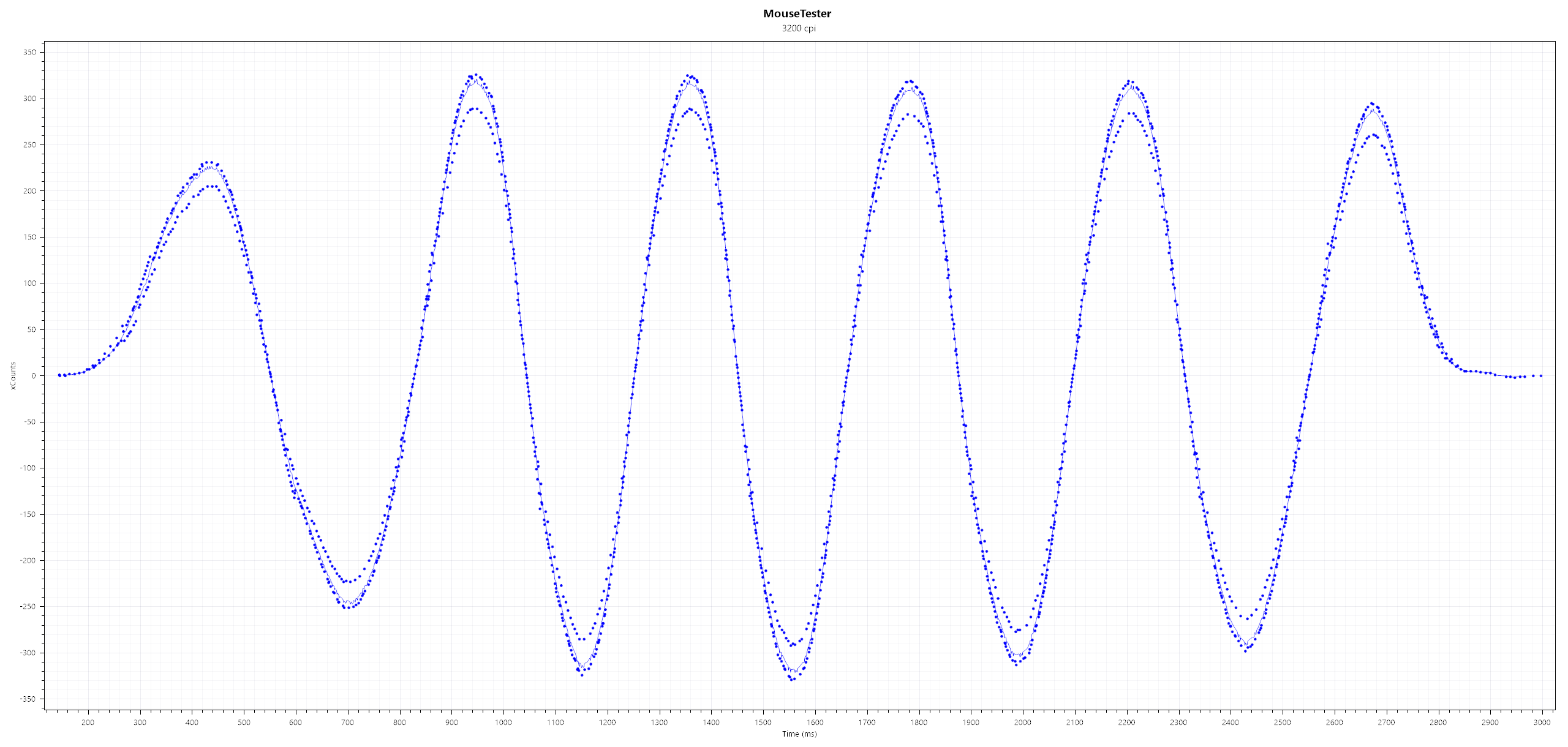Click the 3000 tick on time axis
The image size is (1568, 747).
pyautogui.click(x=1542, y=723)
